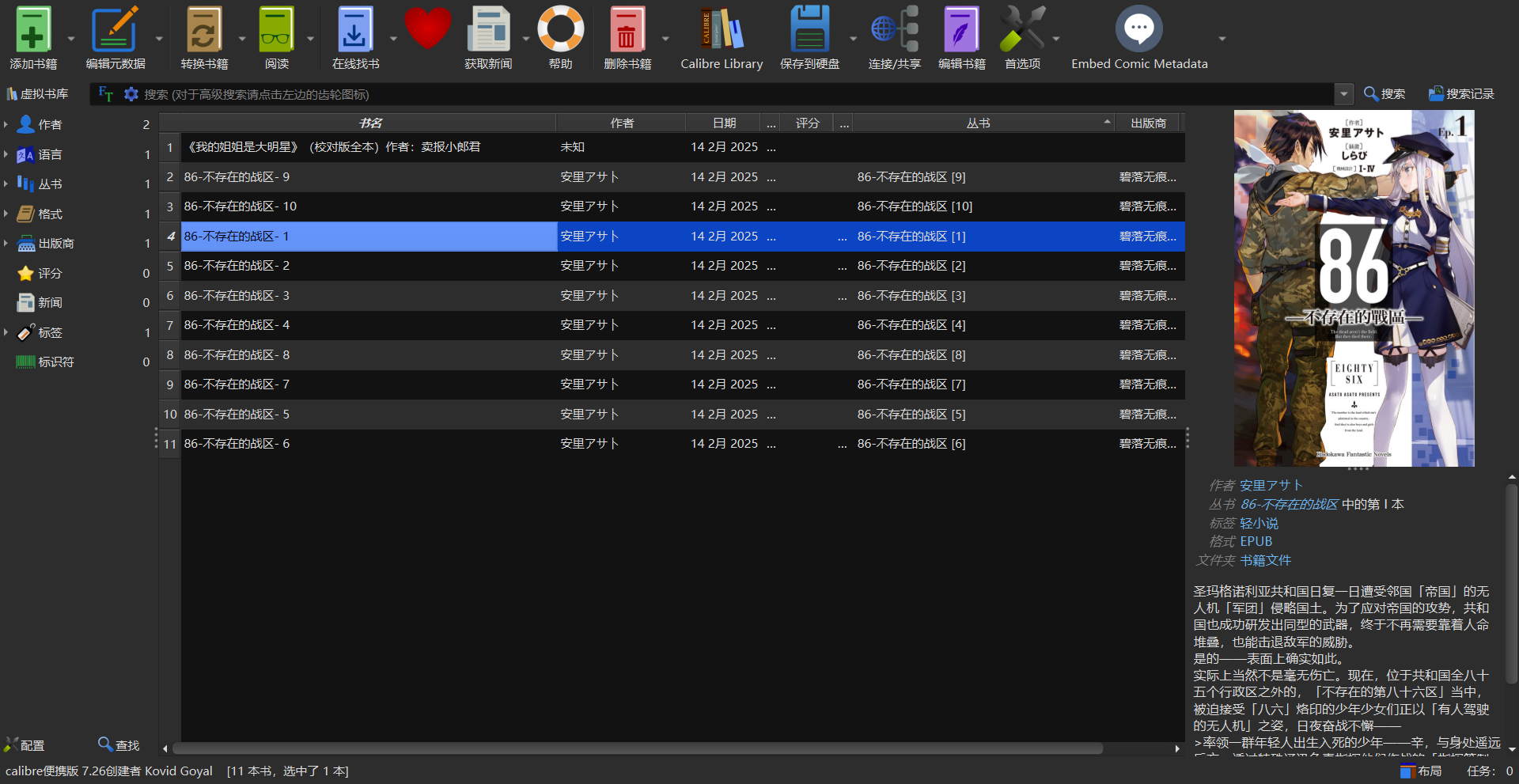Click 86-不存在的战区 series link in details

1289,504
